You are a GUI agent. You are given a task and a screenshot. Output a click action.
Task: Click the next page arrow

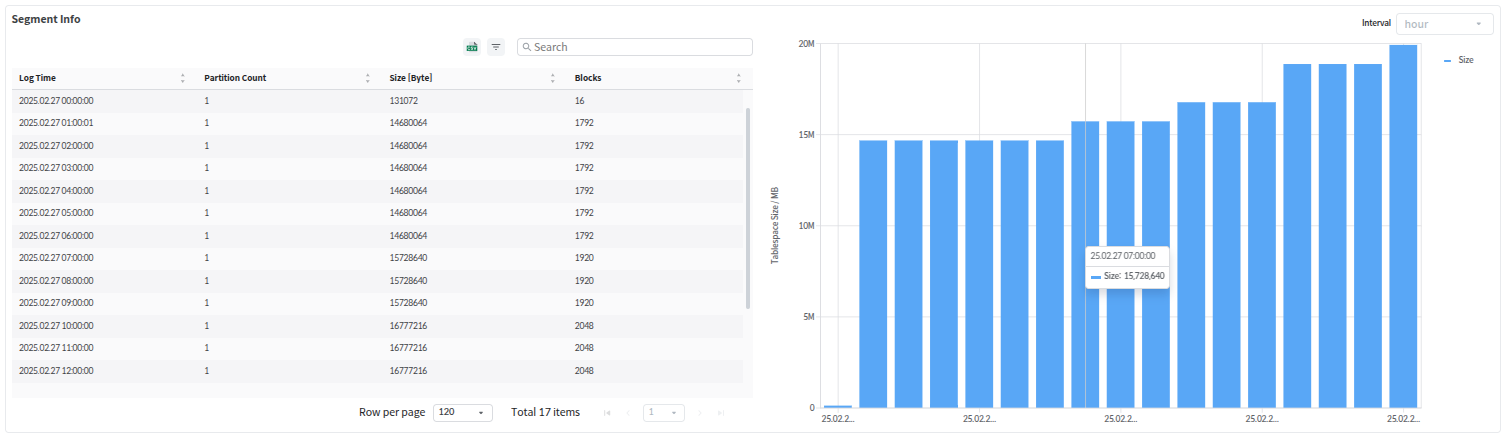(x=700, y=412)
